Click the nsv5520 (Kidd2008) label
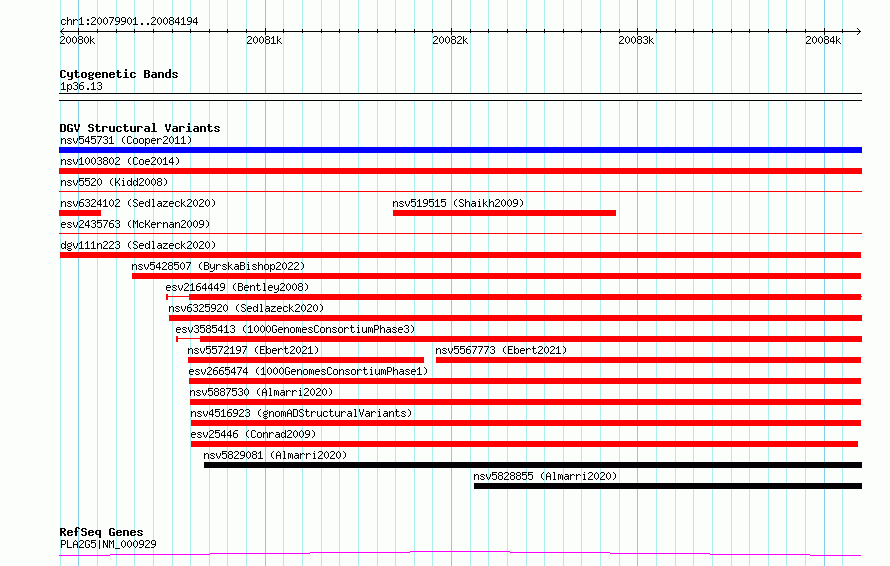Viewport: 890px width, 566px height. pyautogui.click(x=114, y=182)
